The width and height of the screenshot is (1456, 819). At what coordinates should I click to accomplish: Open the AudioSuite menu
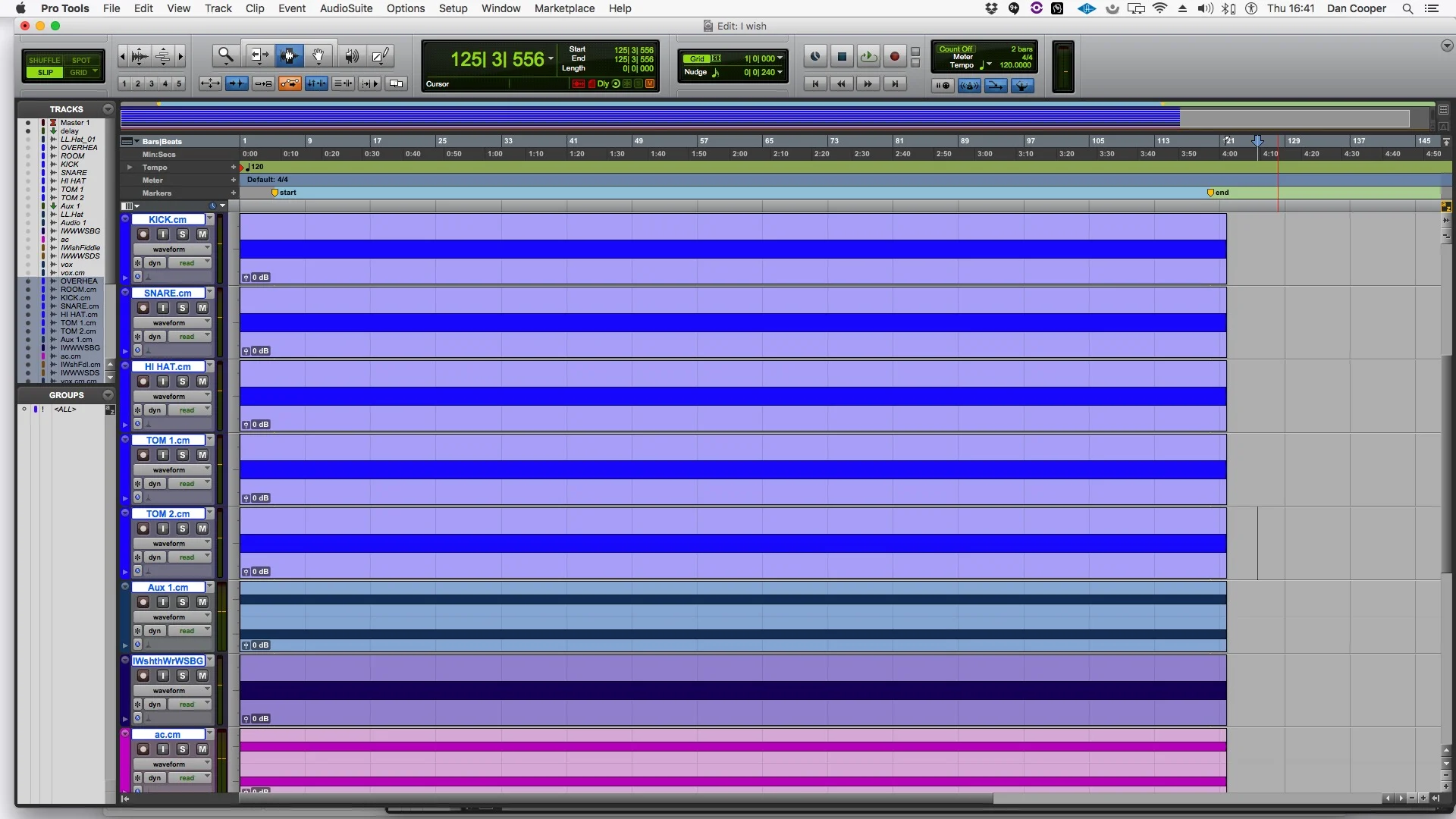point(346,8)
